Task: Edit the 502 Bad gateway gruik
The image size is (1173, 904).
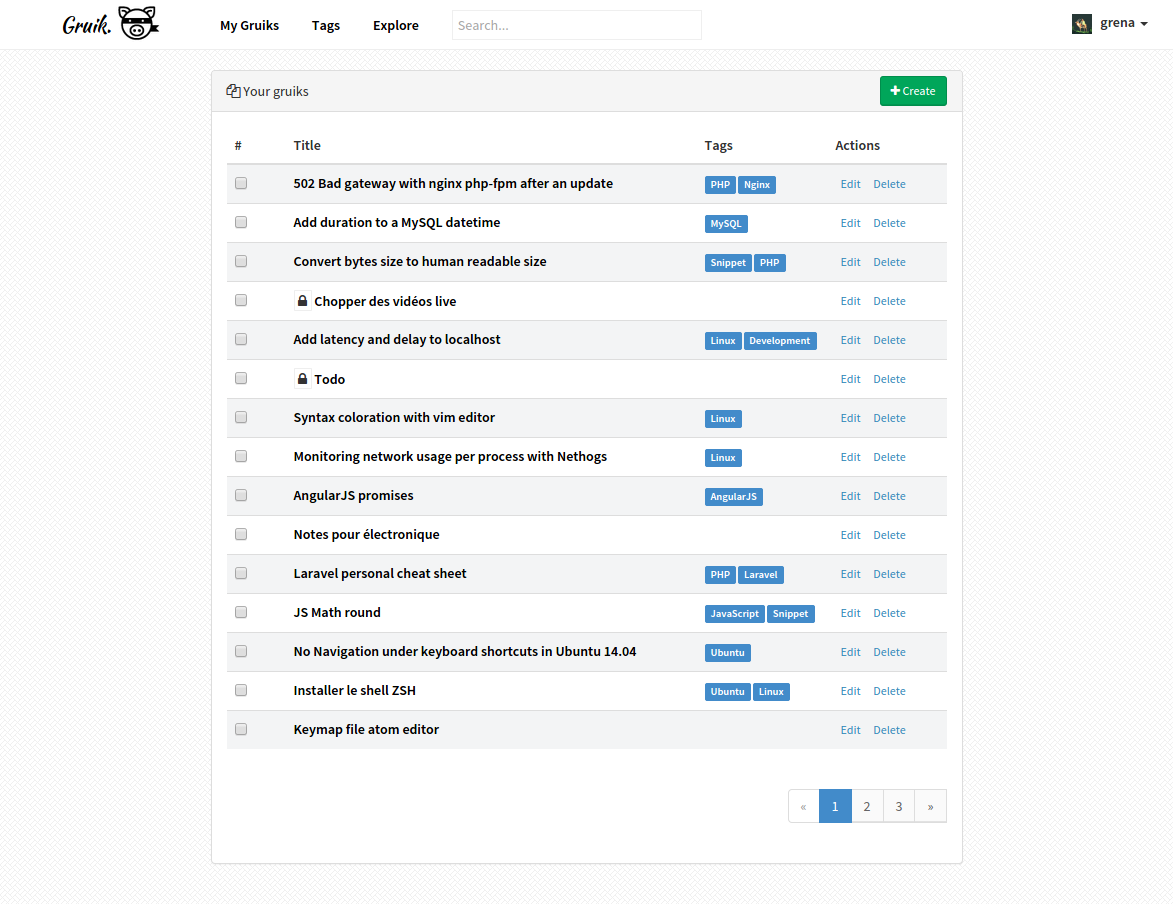Action: pyautogui.click(x=850, y=184)
